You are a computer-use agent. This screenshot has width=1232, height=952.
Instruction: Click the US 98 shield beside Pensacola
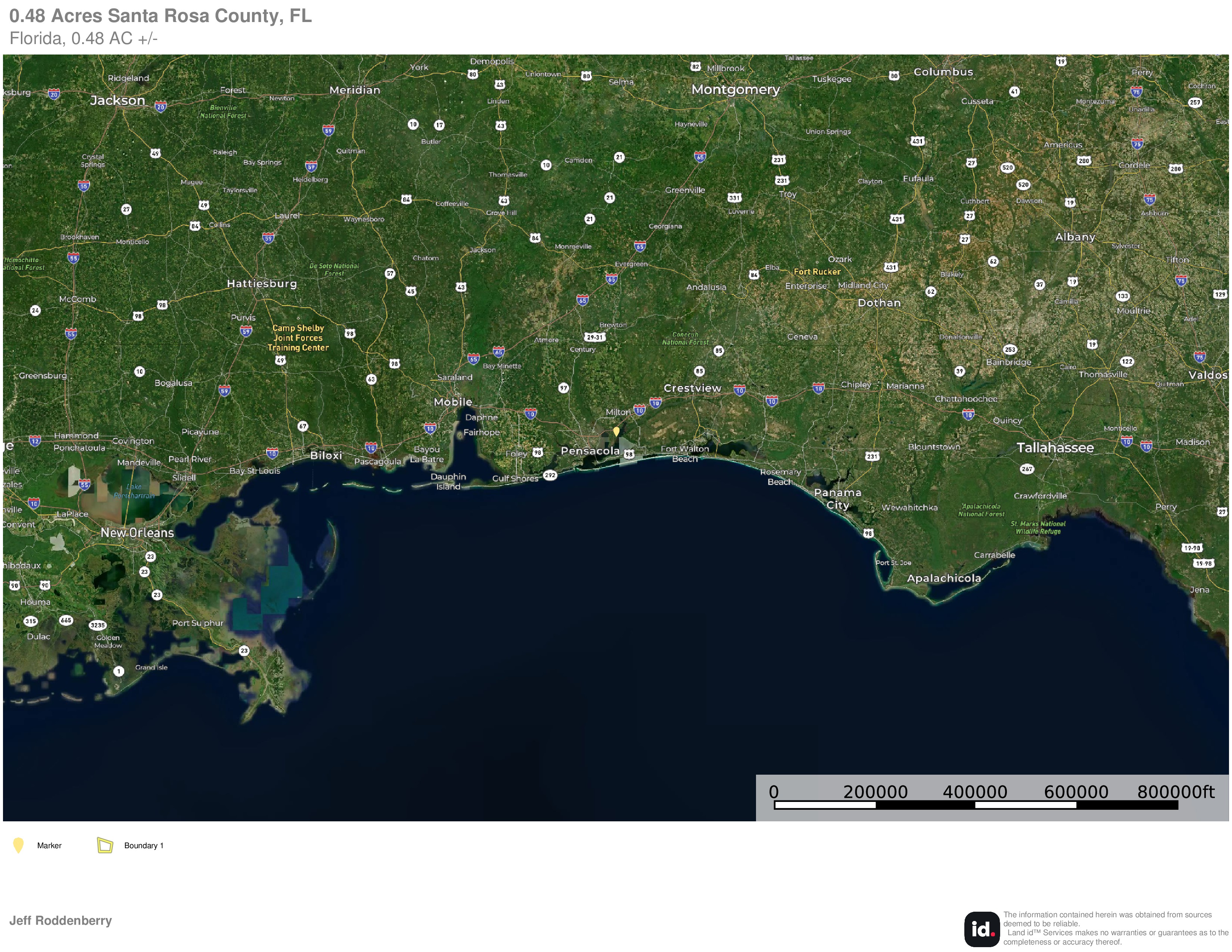[629, 454]
